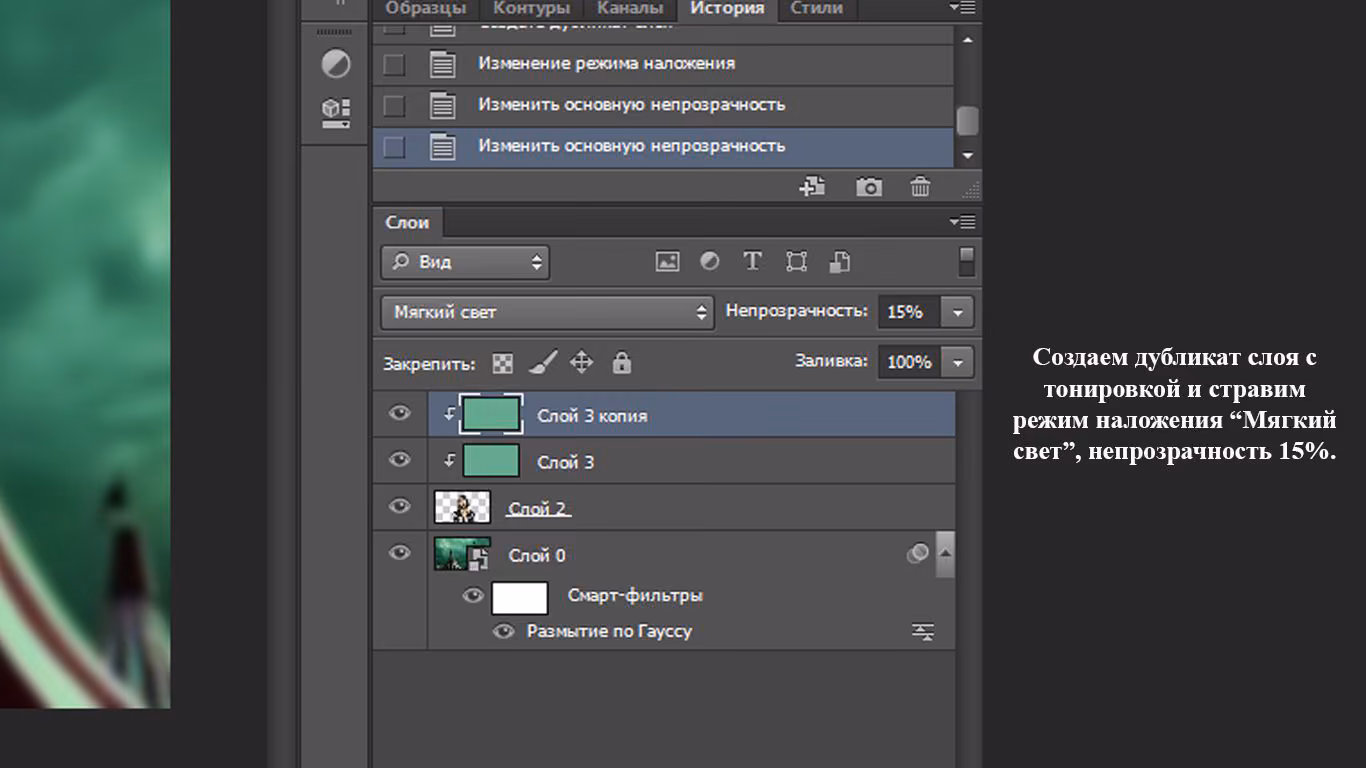Viewport: 1366px width, 768px height.
Task: Filter layers by pixel layers icon
Action: pyautogui.click(x=667, y=262)
